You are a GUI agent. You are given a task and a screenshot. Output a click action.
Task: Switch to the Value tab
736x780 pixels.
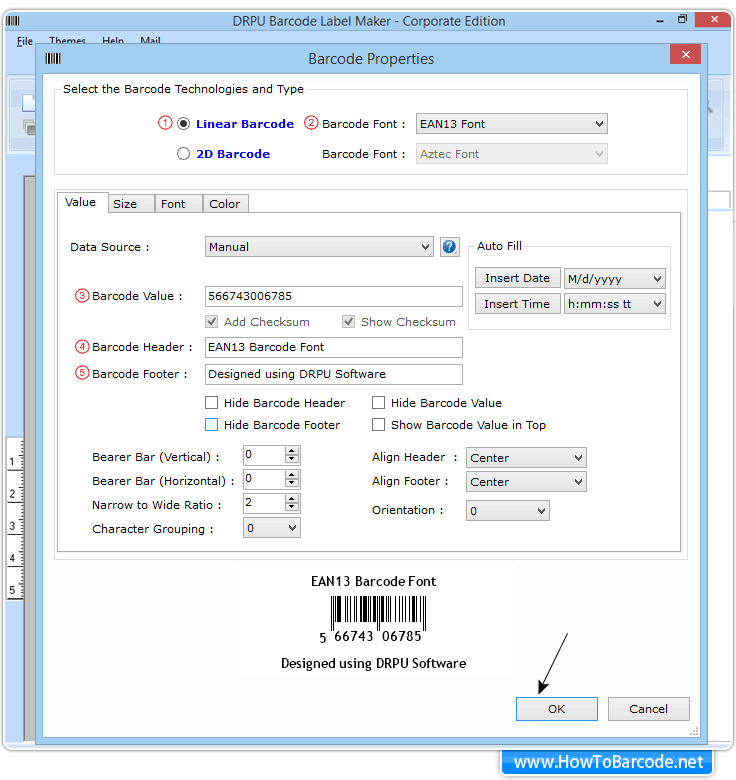(x=81, y=202)
